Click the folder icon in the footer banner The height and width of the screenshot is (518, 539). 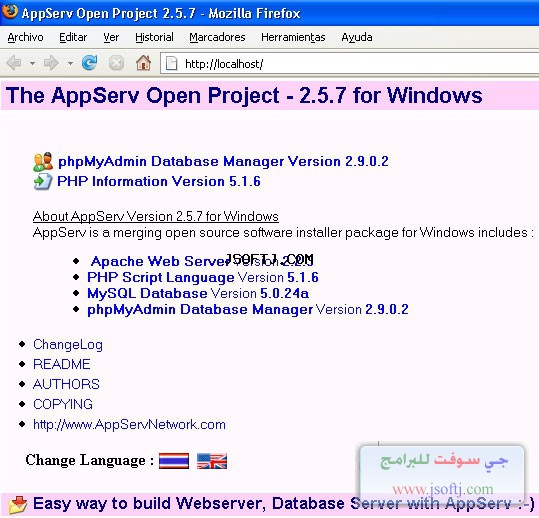(18, 504)
